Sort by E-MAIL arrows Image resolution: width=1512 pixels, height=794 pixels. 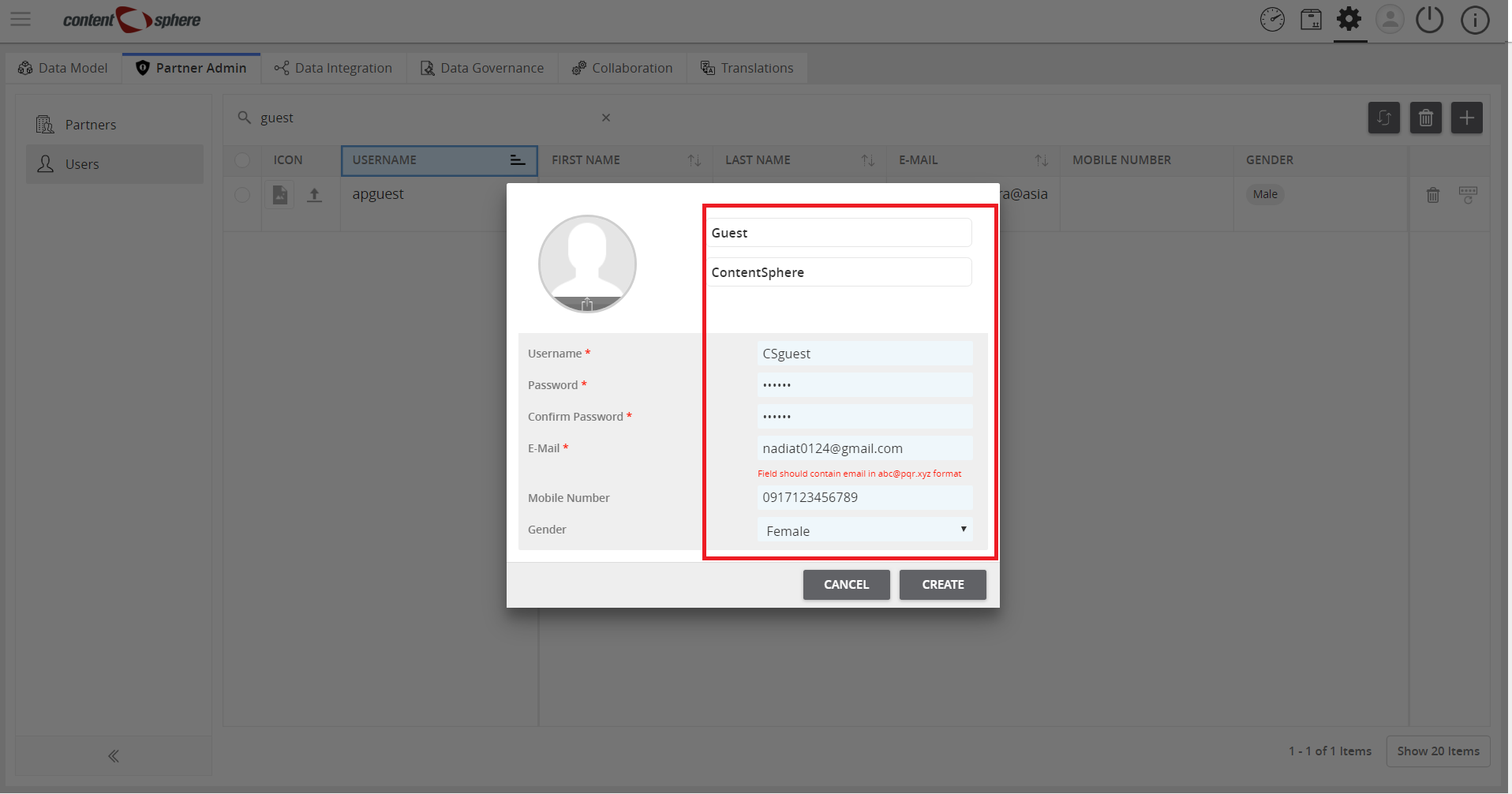pyautogui.click(x=1042, y=160)
